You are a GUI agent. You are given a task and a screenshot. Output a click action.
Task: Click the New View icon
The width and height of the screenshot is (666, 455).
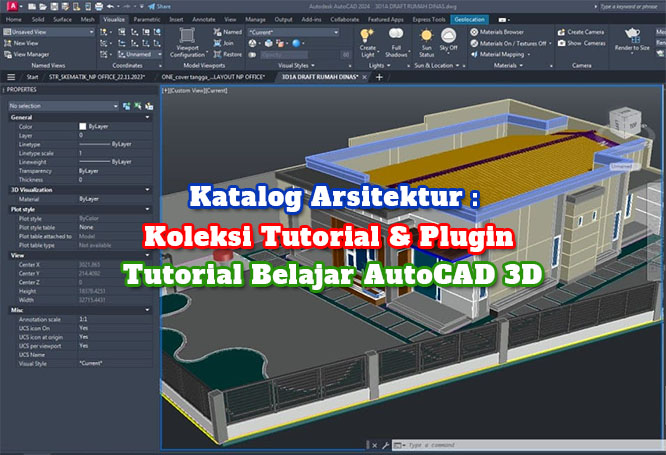click(8, 43)
